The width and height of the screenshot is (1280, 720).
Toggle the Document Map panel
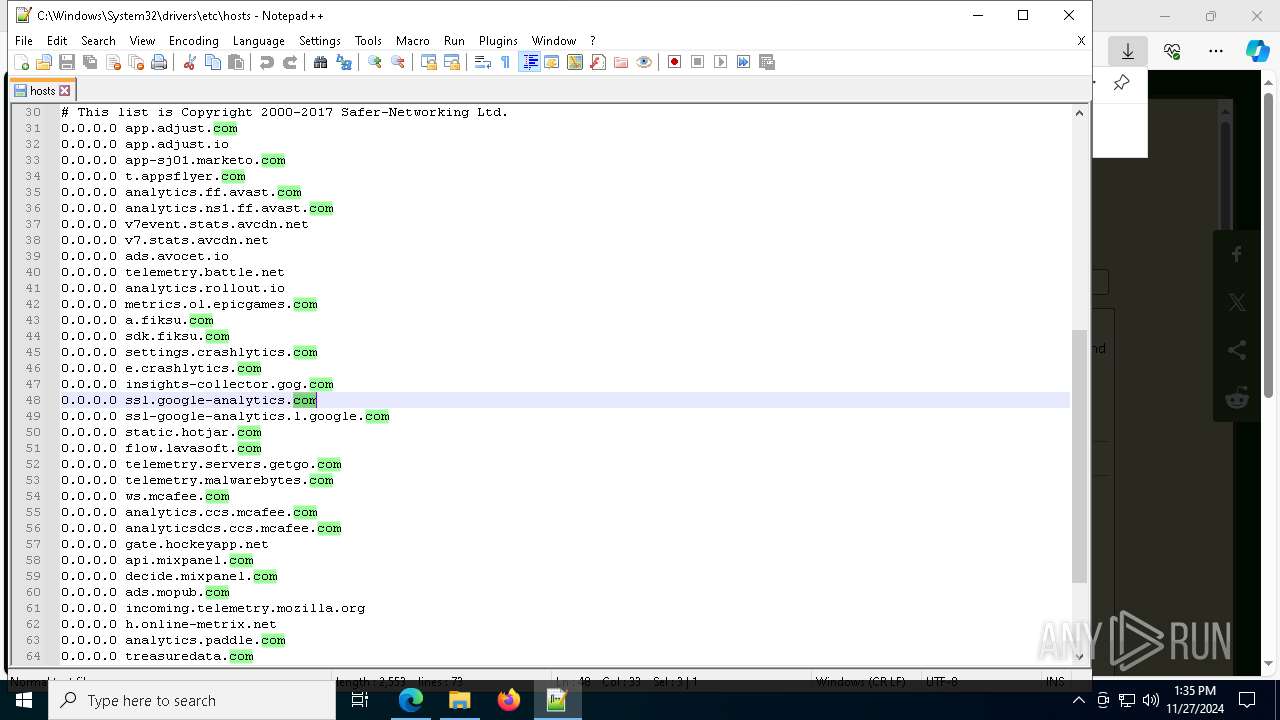pyautogui.click(x=575, y=62)
